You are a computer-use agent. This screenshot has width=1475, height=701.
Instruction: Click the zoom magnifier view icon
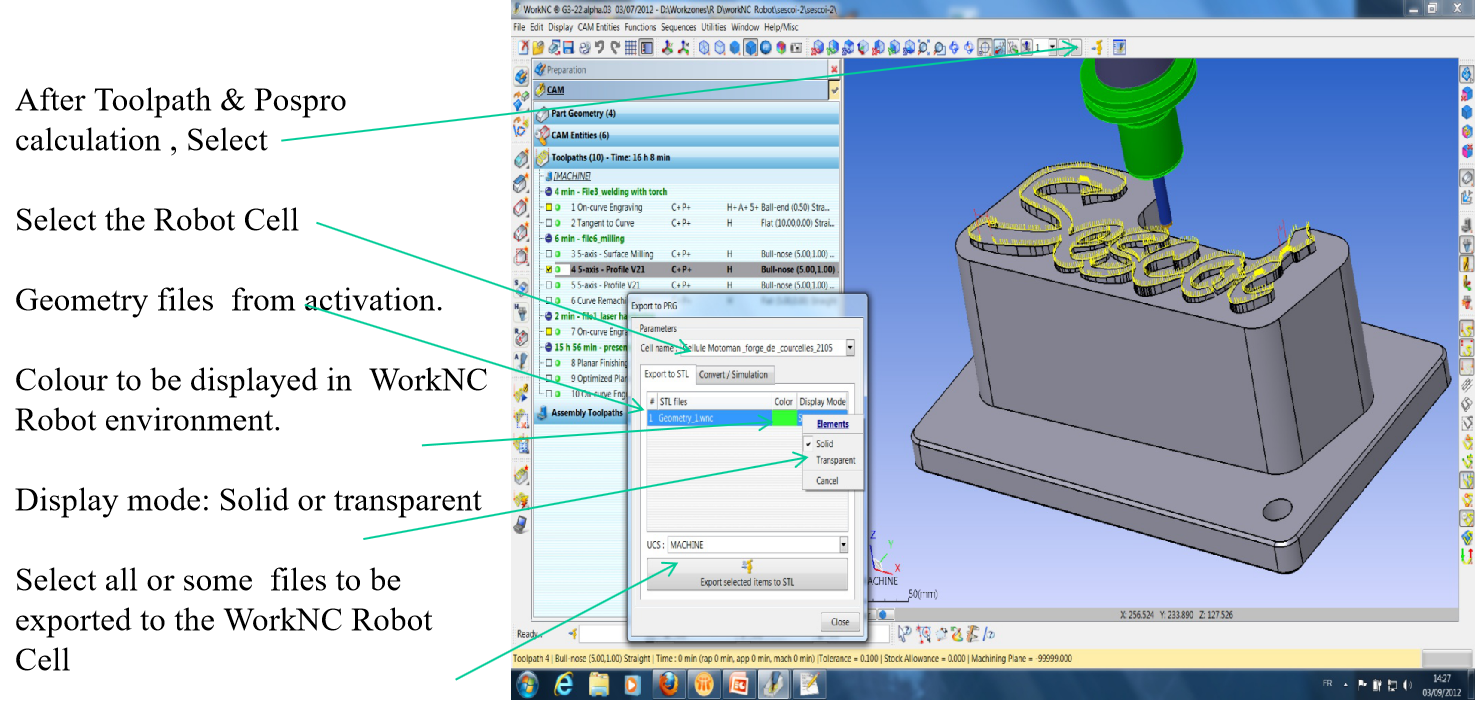point(923,47)
